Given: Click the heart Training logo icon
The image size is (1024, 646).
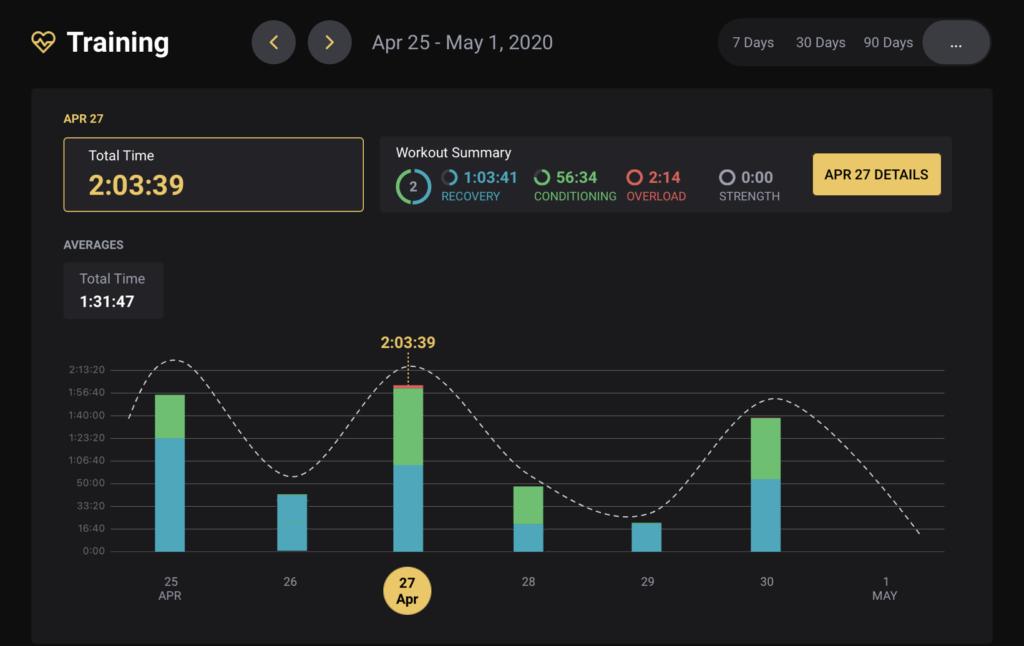Looking at the screenshot, I should click(43, 42).
